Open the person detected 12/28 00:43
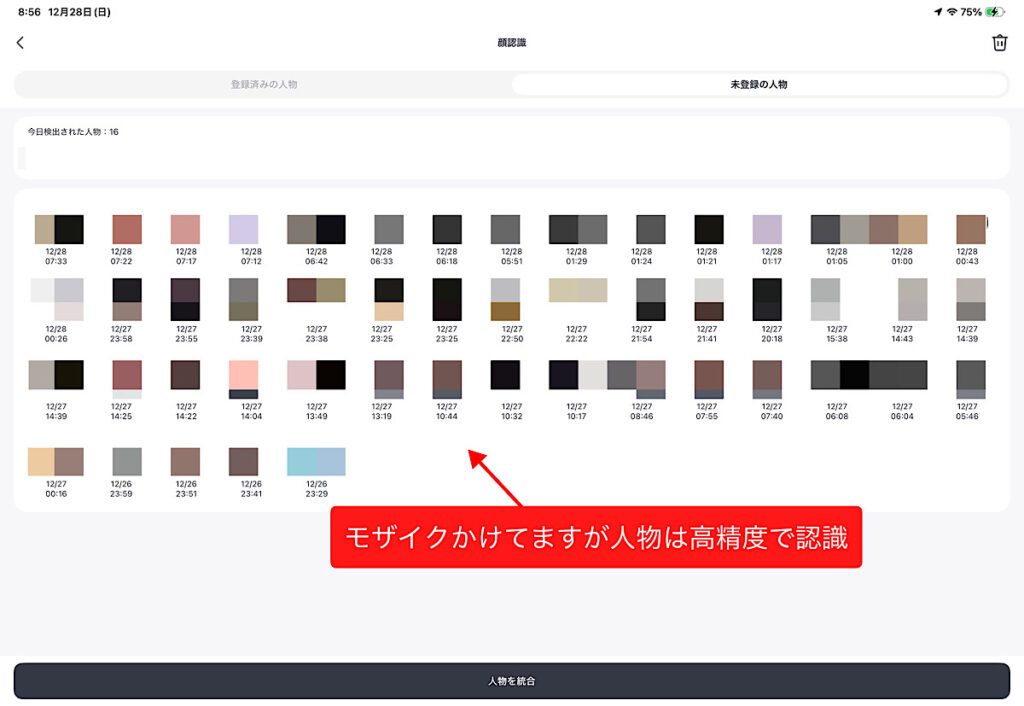The height and width of the screenshot is (706, 1024). [x=970, y=230]
